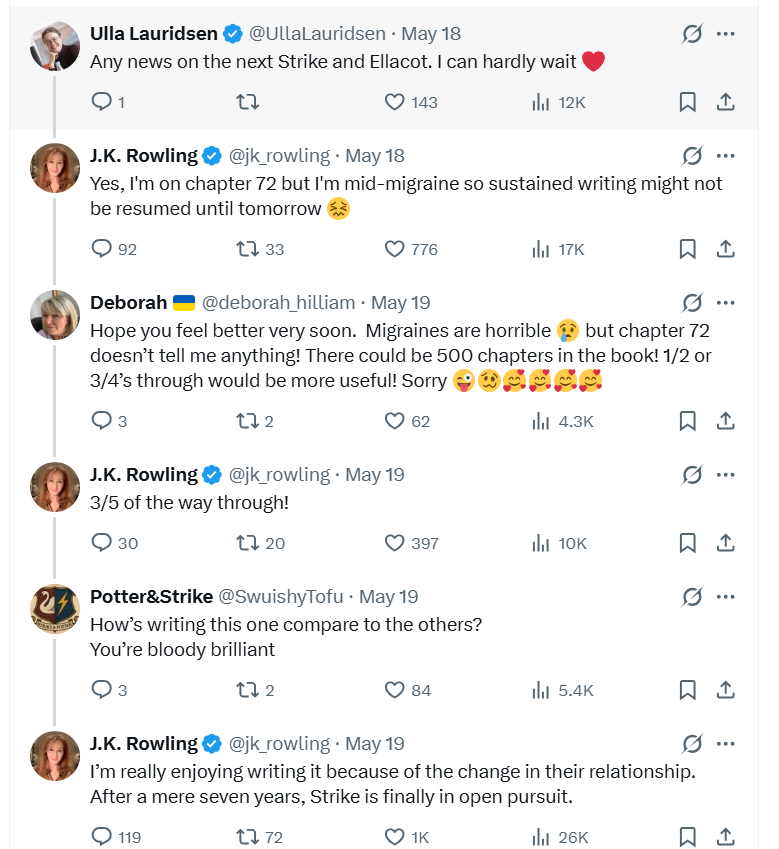Image resolution: width=779 pixels, height=849 pixels.
Task: Bookmark Deborah's migraine reply tweet
Action: tap(688, 421)
